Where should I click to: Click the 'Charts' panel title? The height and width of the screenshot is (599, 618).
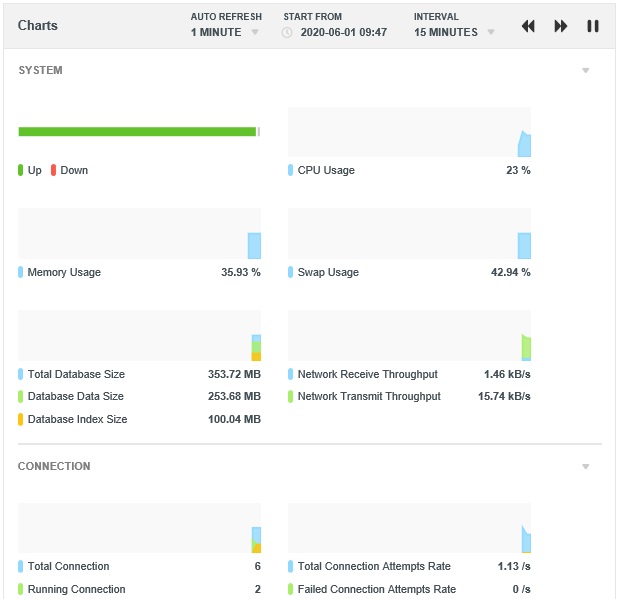tap(38, 26)
